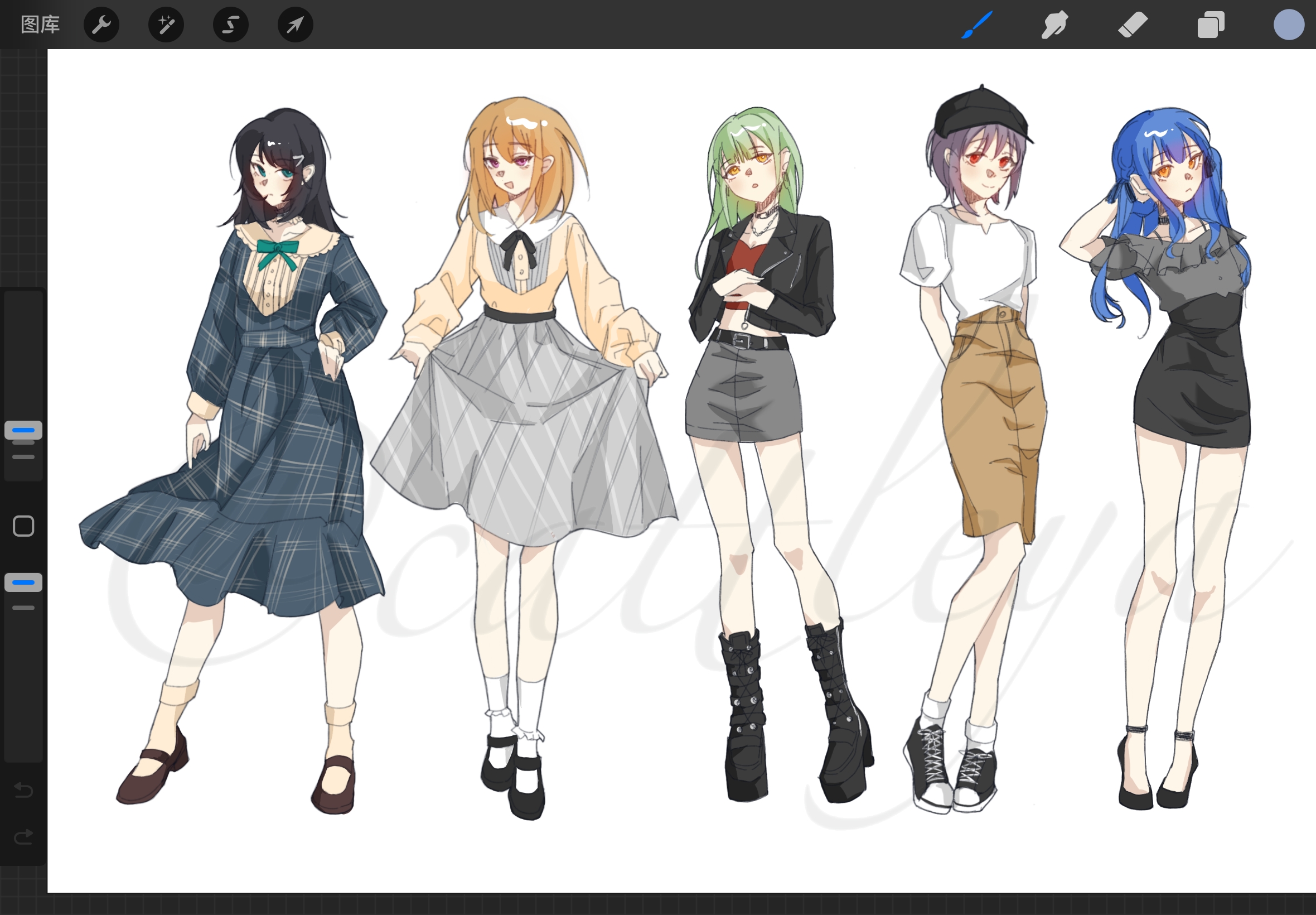Undo the last action using sidebar arrow
Viewport: 1316px width, 915px height.
pos(23,790)
